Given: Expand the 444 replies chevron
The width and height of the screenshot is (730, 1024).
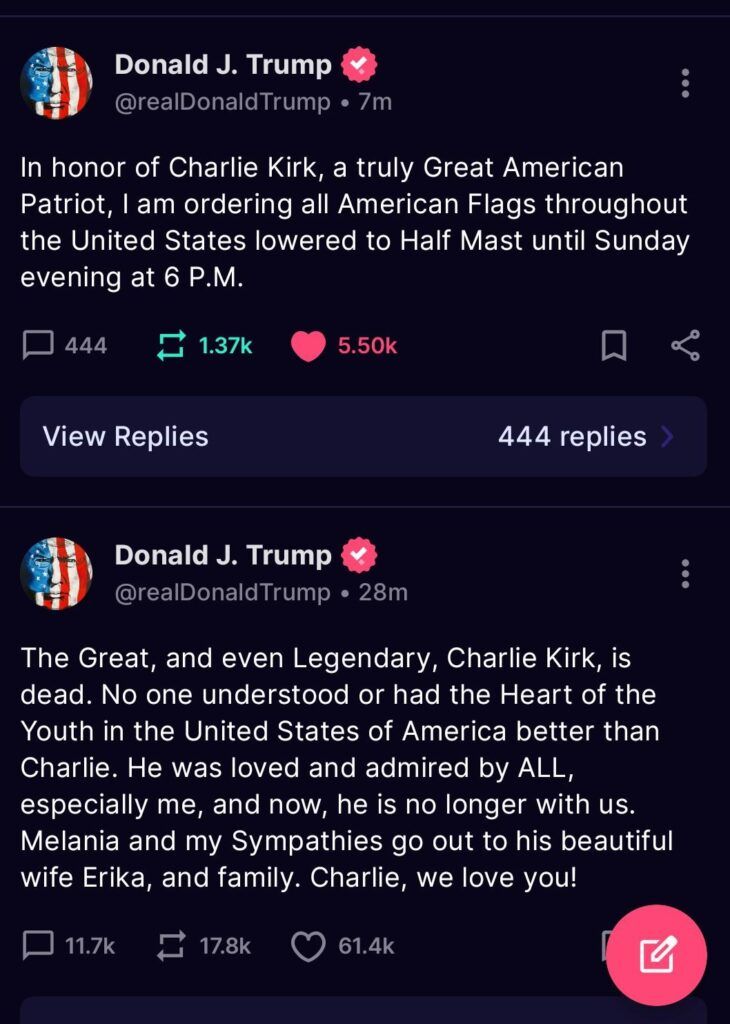Looking at the screenshot, I should [667, 436].
